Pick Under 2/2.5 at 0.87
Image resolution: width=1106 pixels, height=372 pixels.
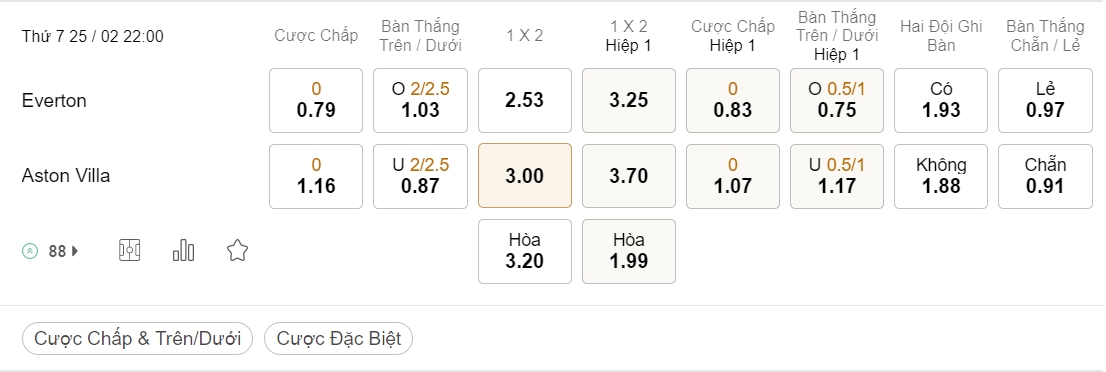tap(420, 176)
